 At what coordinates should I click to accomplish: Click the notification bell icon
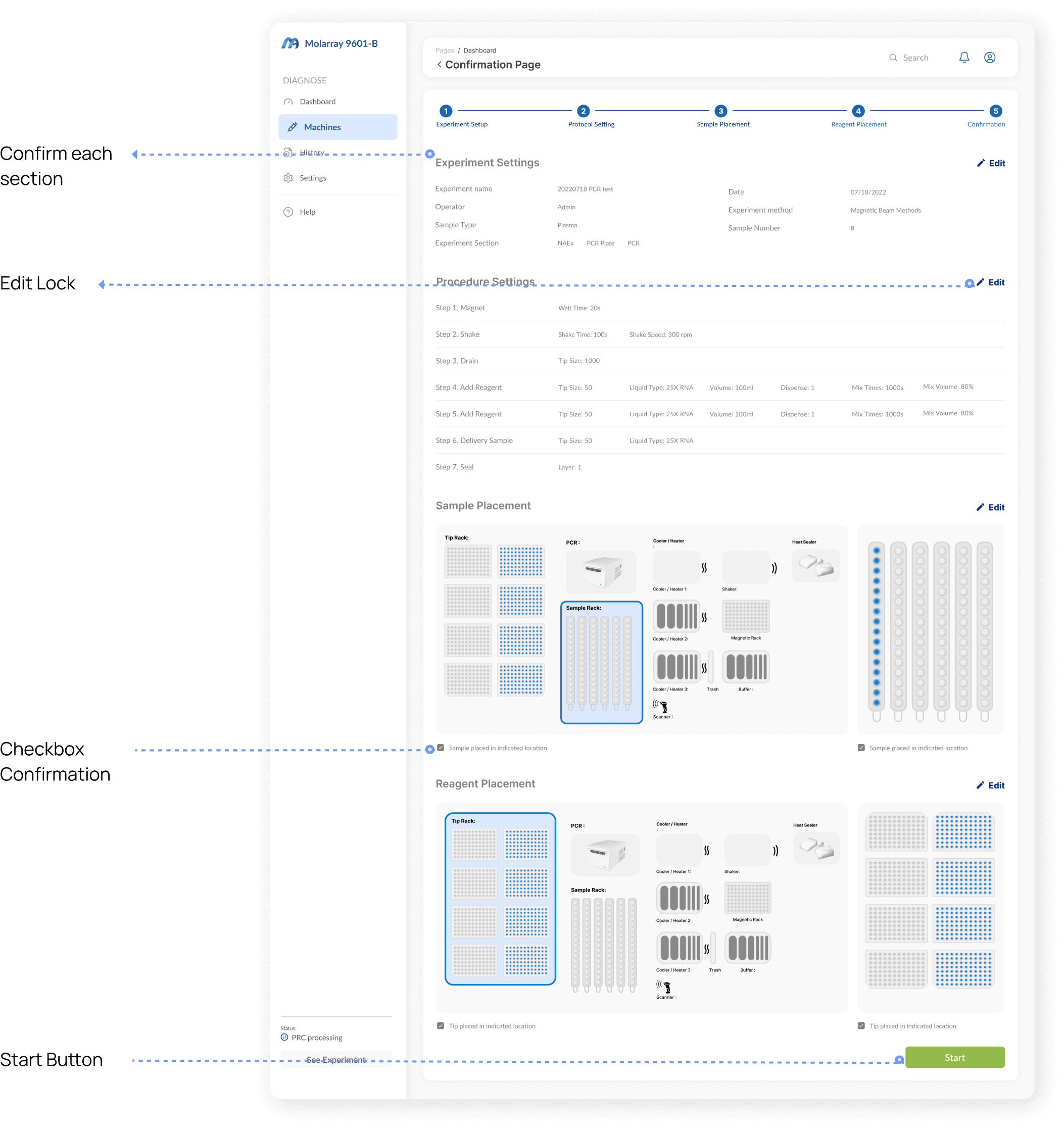click(963, 58)
